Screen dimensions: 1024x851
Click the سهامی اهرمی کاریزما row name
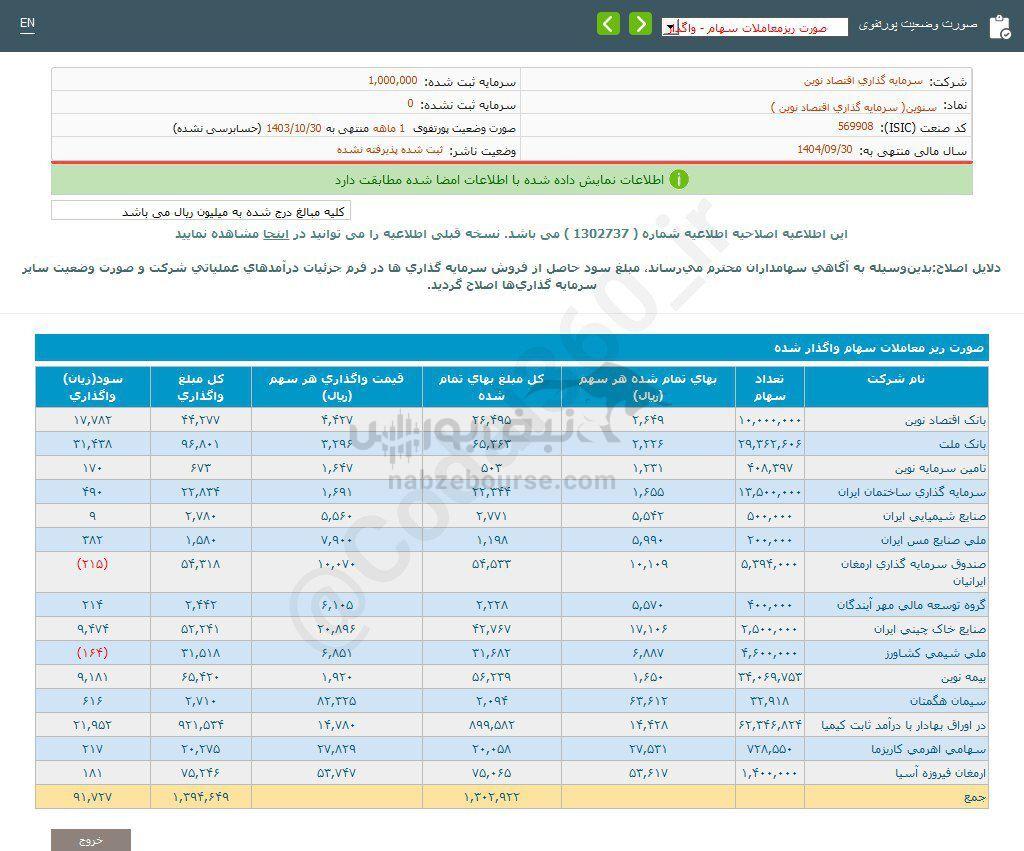tap(929, 749)
